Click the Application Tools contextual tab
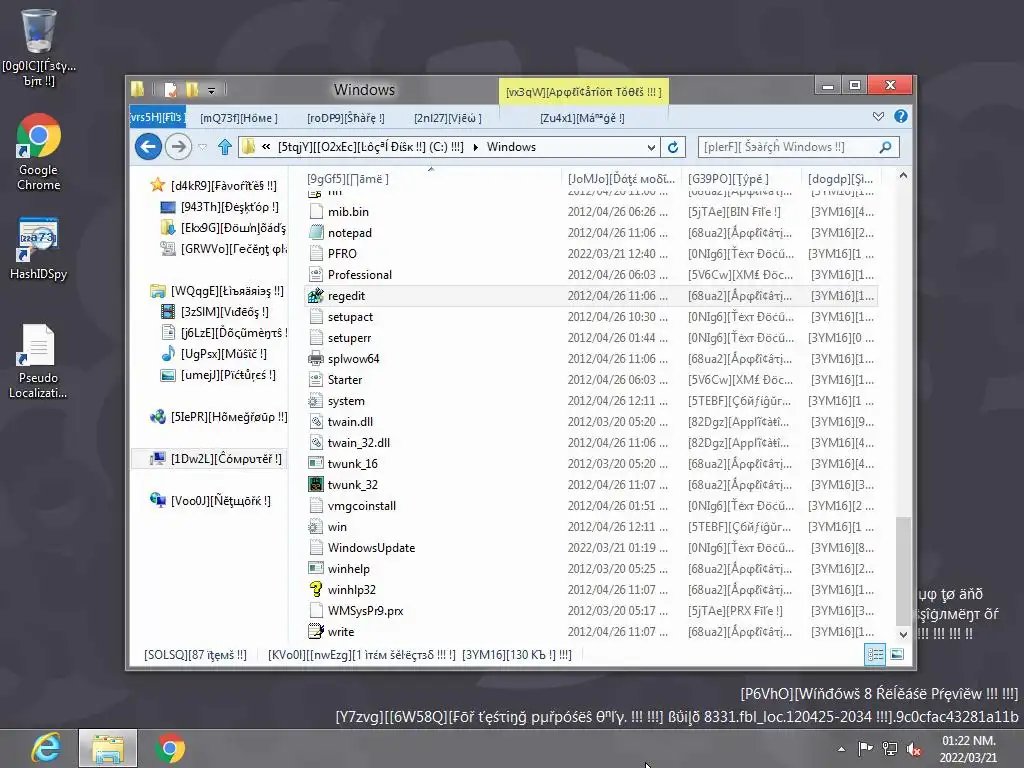1024x768 pixels. (x=583, y=92)
